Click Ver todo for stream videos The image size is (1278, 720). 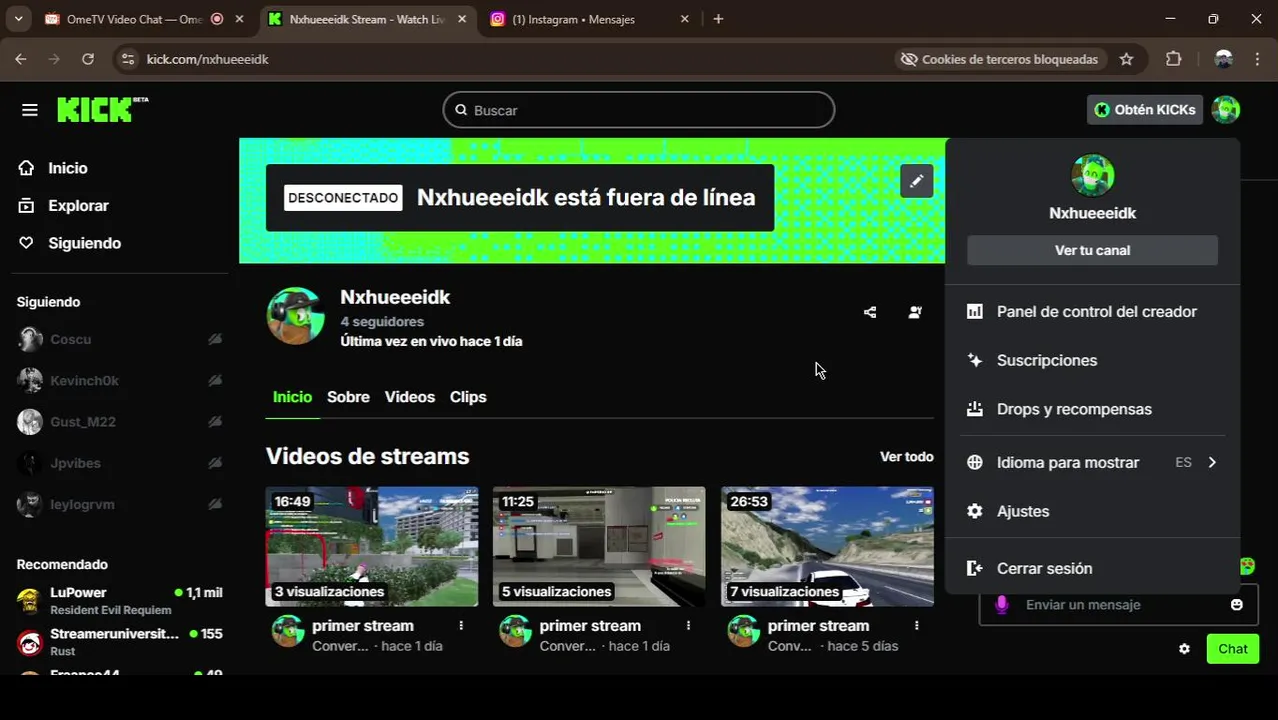coord(906,456)
